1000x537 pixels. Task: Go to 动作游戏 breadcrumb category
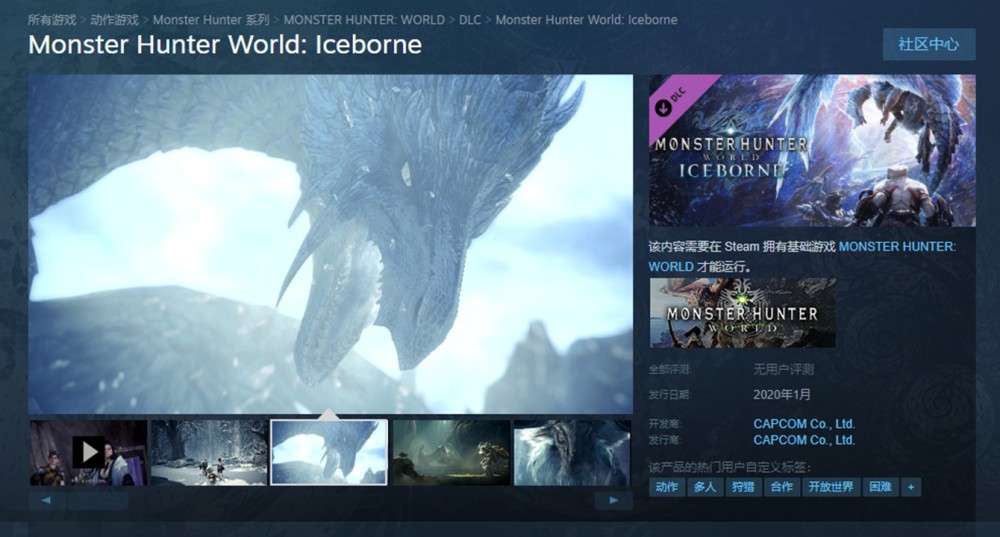pyautogui.click(x=114, y=20)
